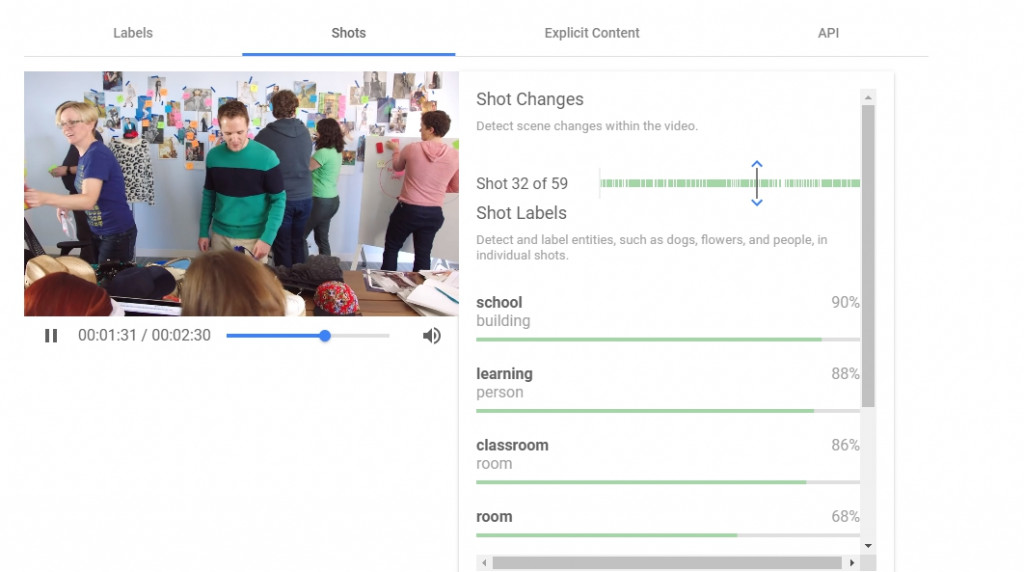This screenshot has width=1024, height=572.
Task: Click the panel's scroll up arrow
Action: tap(868, 97)
